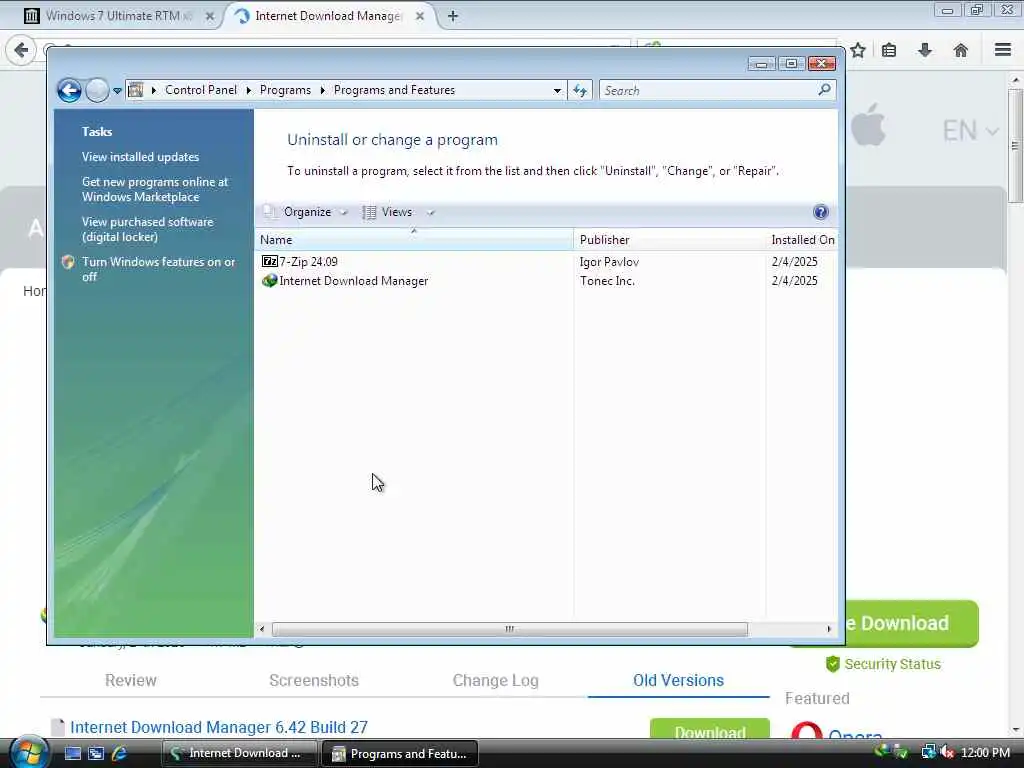
Task: Launch Internet Explorer from quick launch
Action: click(x=120, y=754)
